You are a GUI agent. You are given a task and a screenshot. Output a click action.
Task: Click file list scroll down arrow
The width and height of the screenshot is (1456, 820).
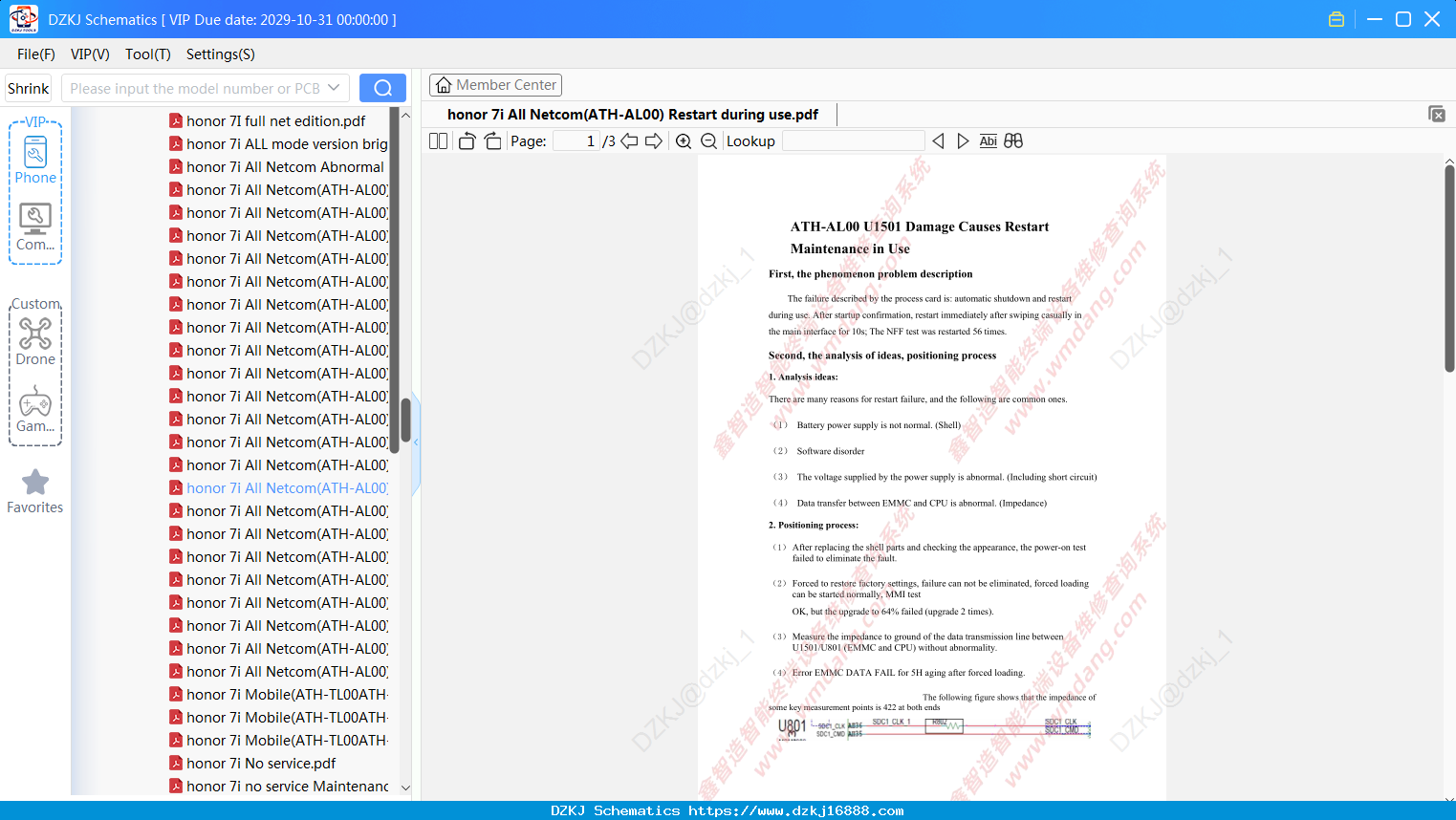pyautogui.click(x=405, y=788)
